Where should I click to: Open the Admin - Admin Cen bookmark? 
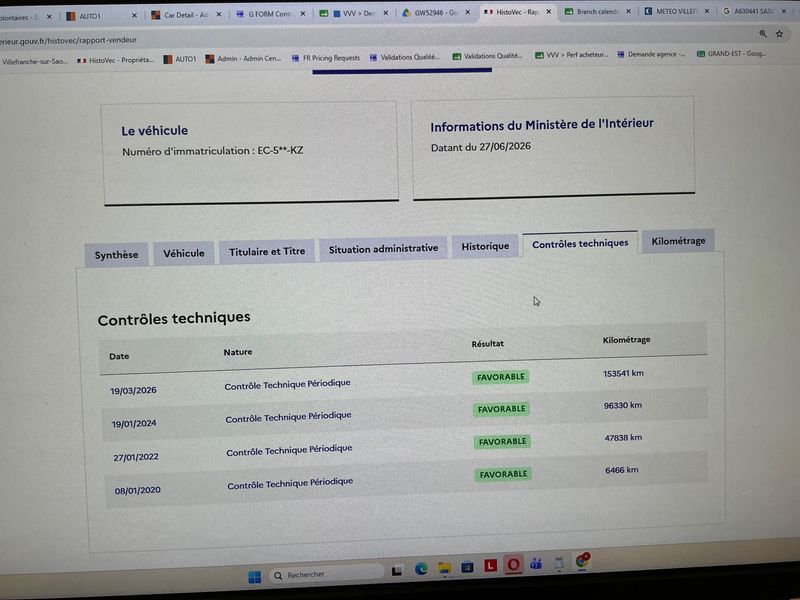pos(243,59)
